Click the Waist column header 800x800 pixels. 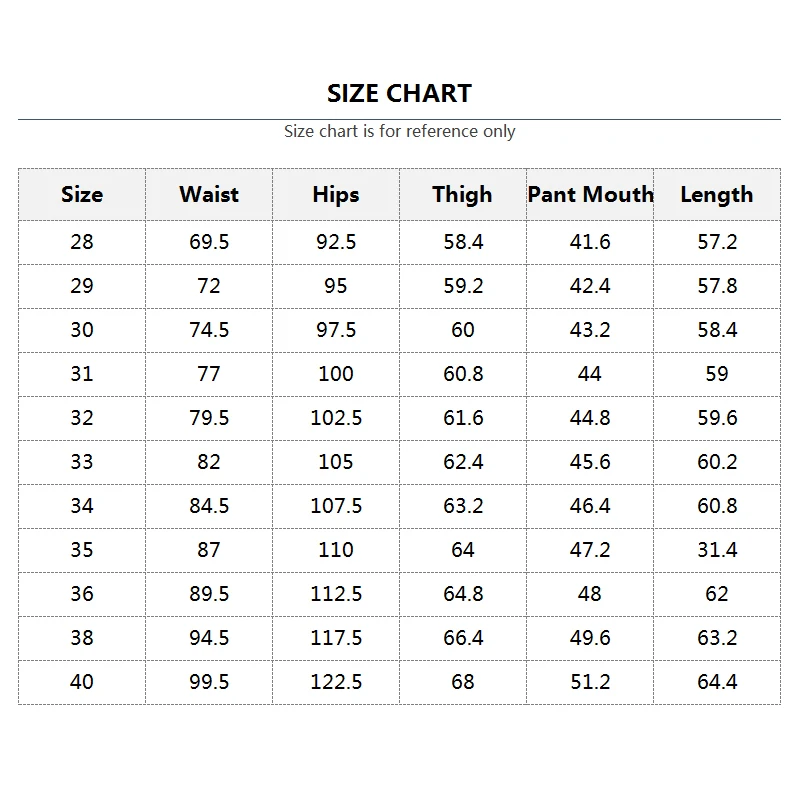click(x=209, y=194)
